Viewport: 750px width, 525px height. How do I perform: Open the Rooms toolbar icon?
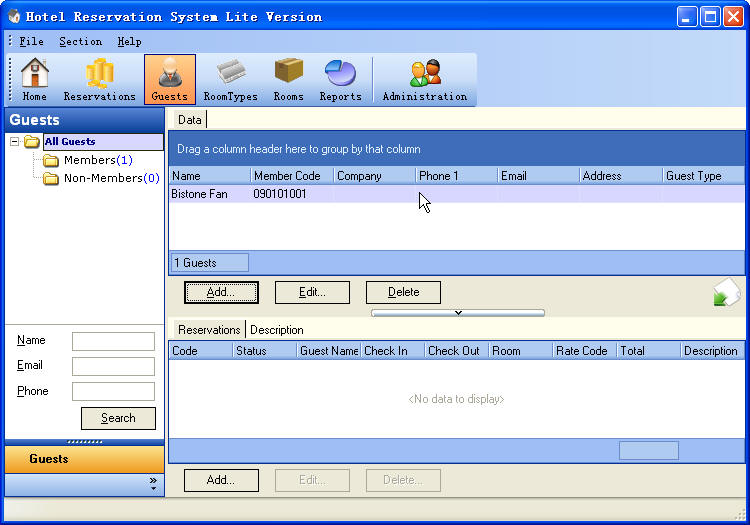288,79
